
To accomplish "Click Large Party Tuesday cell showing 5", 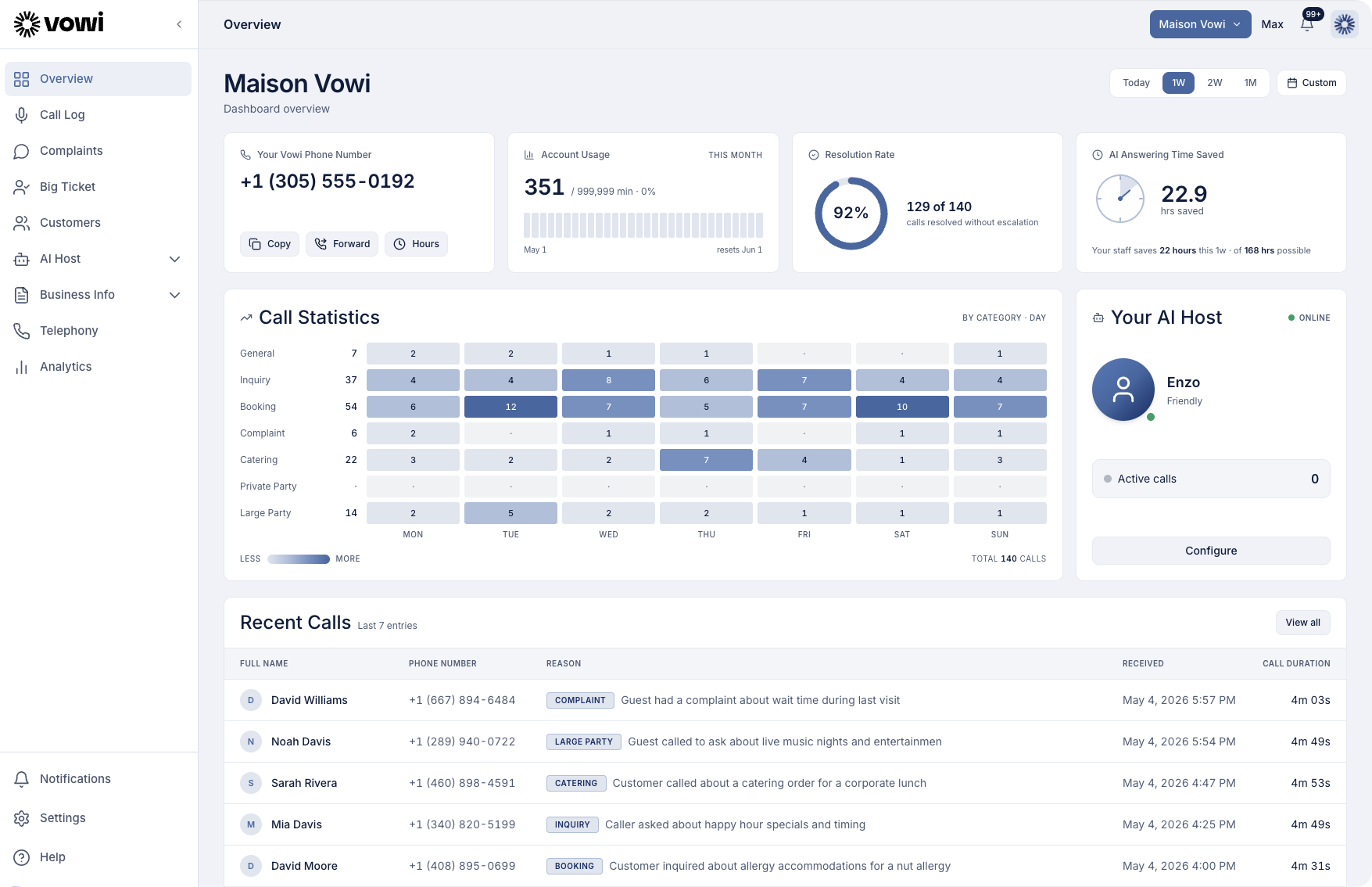I will (510, 513).
